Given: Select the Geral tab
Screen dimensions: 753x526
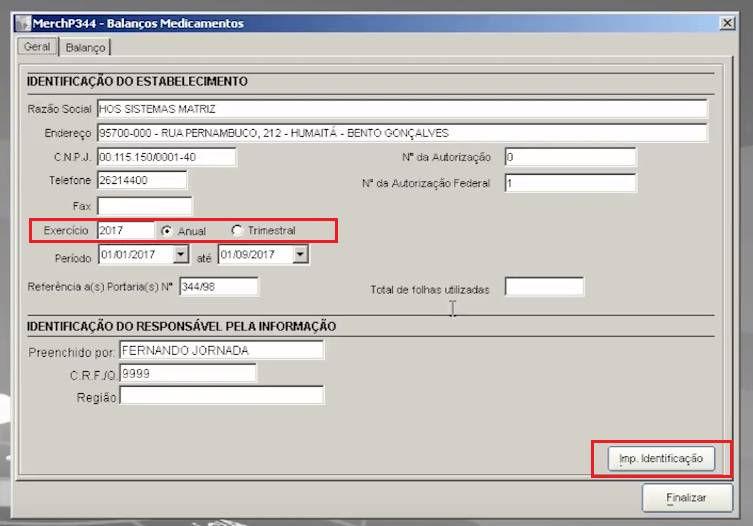Looking at the screenshot, I should tap(37, 47).
